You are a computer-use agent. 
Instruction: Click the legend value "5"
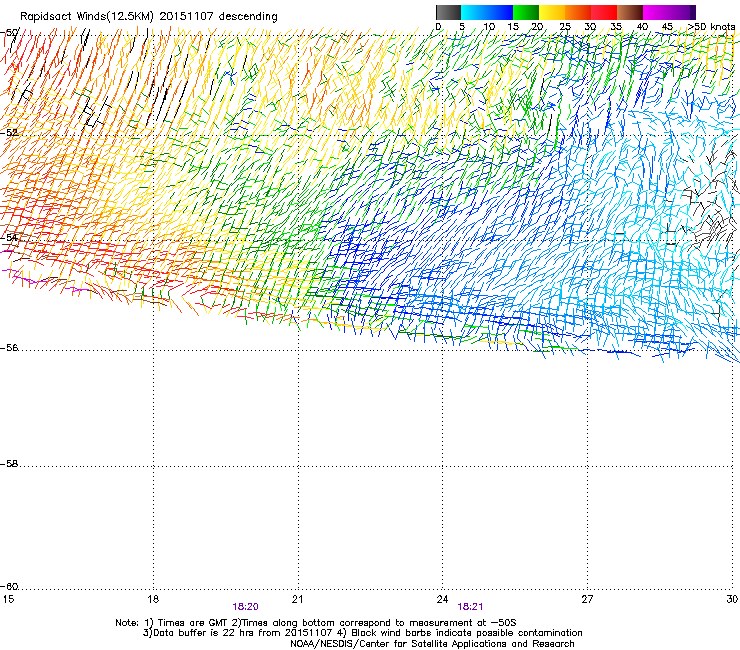pos(462,27)
